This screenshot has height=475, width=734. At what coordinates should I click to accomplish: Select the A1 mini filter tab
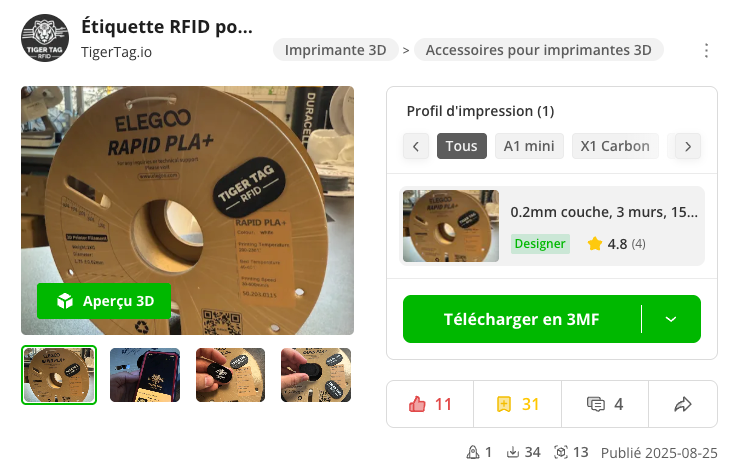(x=529, y=146)
